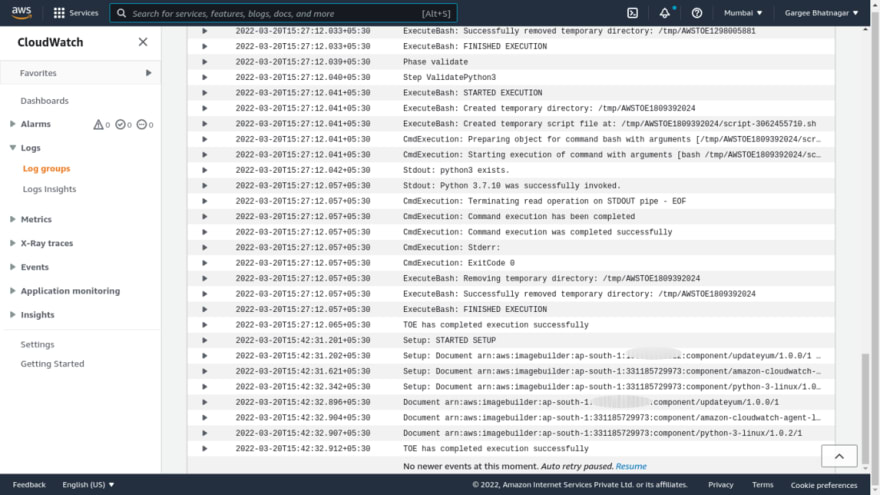
Task: Open the Privacy link
Action: [721, 484]
